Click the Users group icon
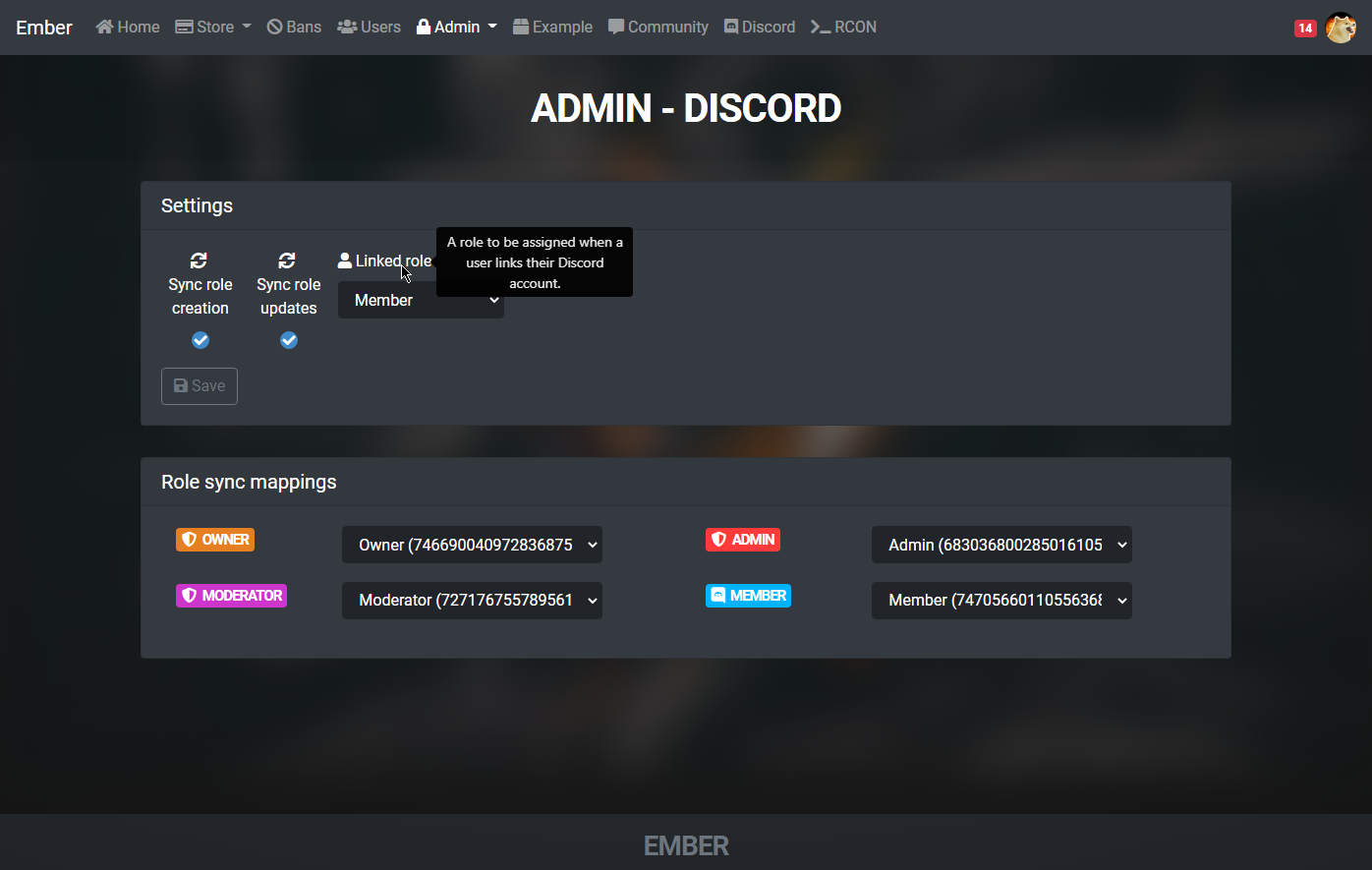Screen dimensions: 1372x870 click(347, 27)
